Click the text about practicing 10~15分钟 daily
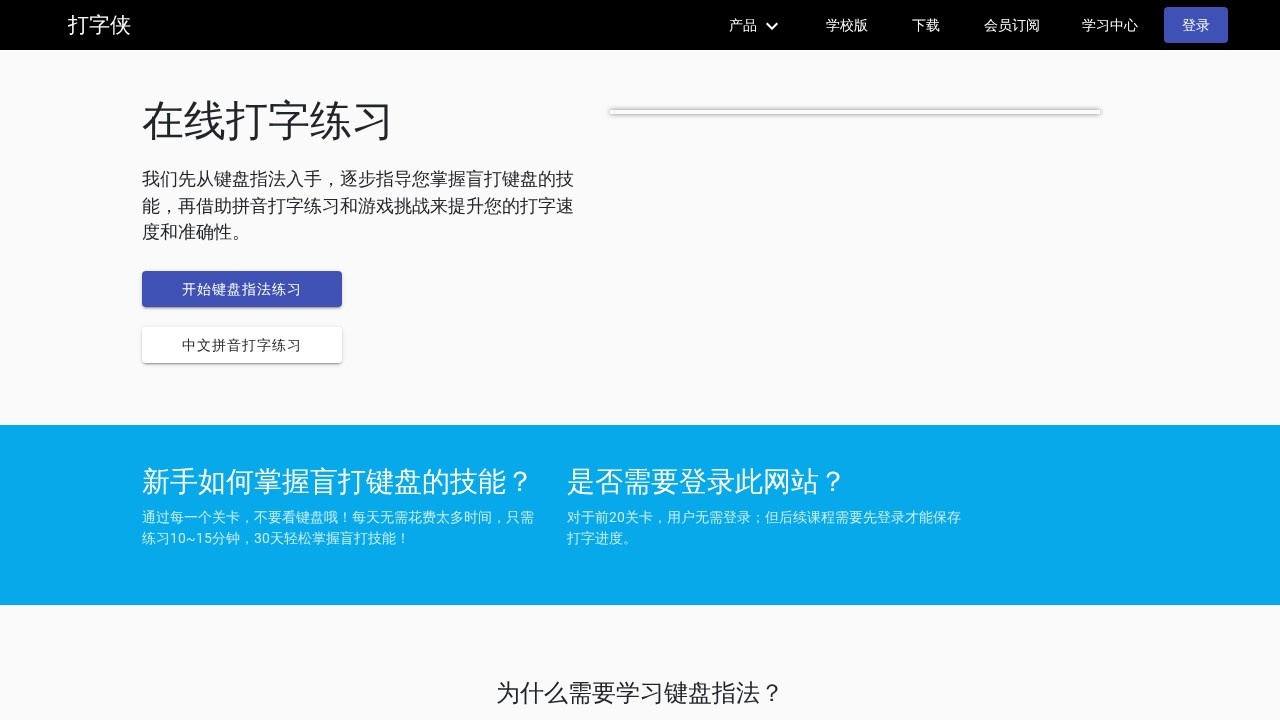Screen dimensions: 1280x720 pyautogui.click(x=337, y=527)
